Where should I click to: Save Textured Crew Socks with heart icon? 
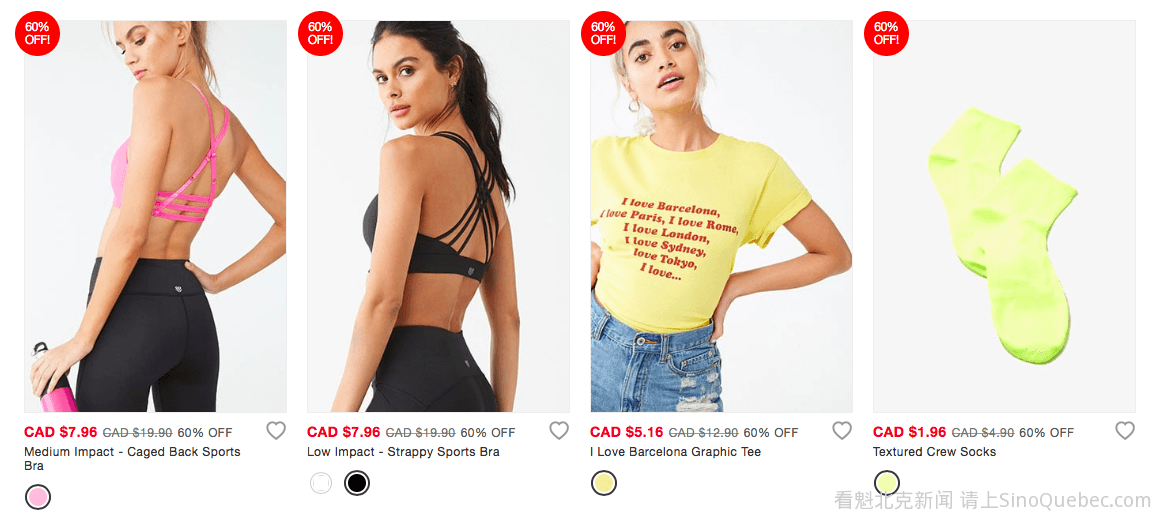[1125, 431]
